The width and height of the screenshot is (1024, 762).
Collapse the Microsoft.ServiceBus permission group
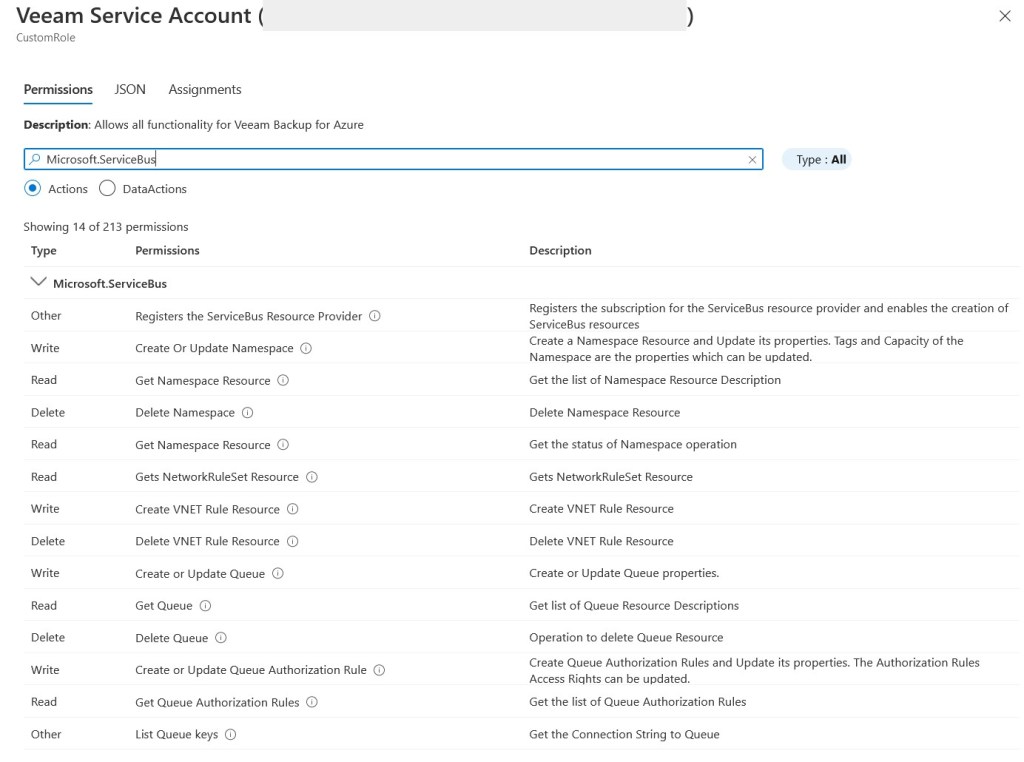click(x=39, y=281)
